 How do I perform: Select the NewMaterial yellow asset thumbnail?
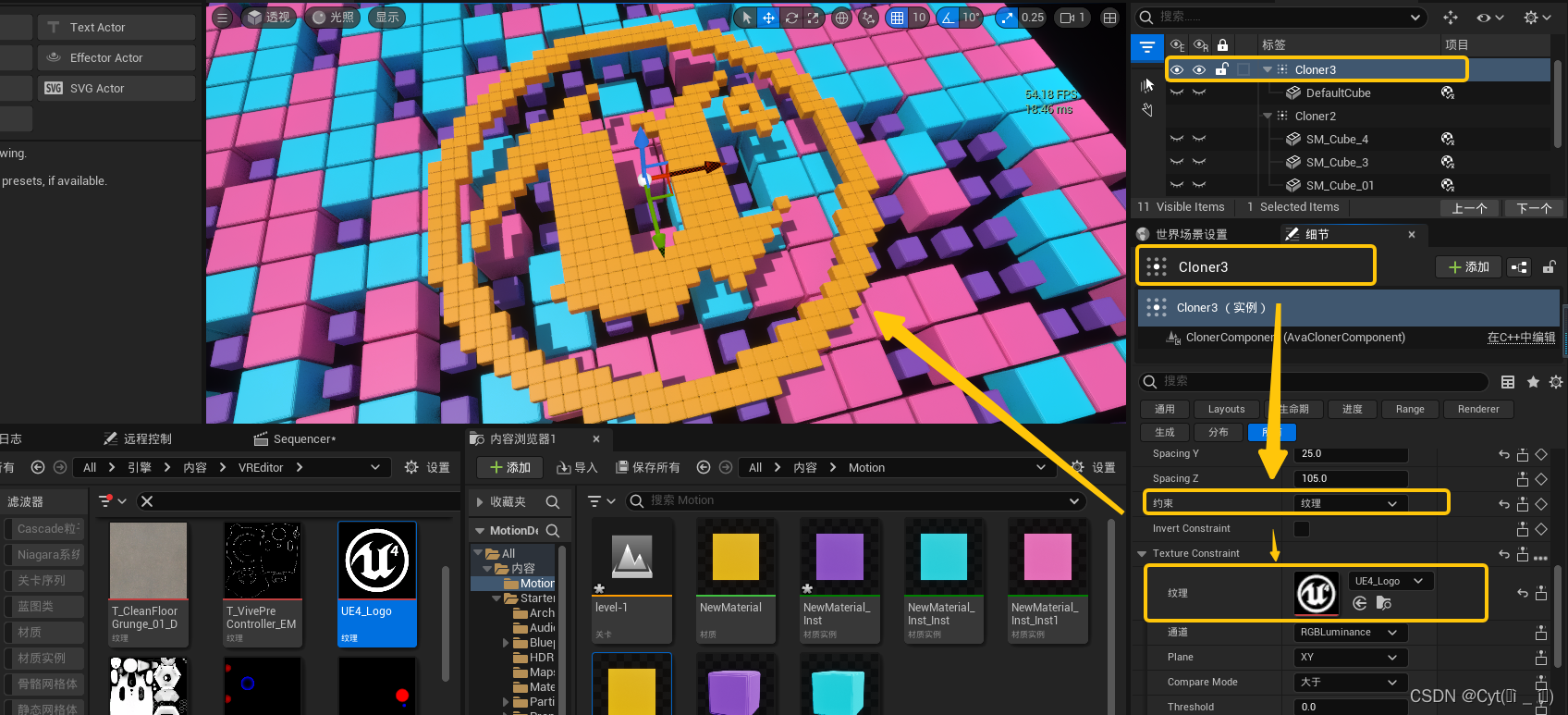(x=736, y=557)
